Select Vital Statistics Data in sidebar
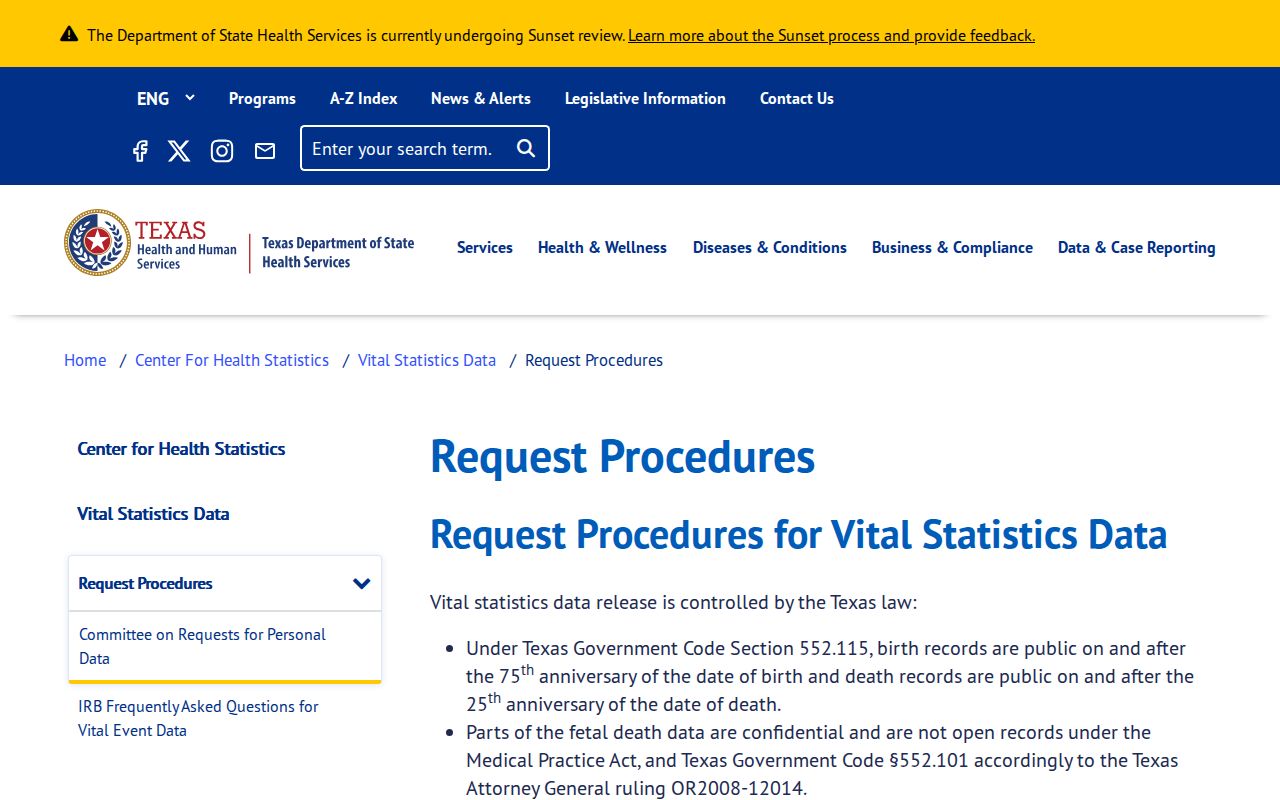This screenshot has width=1280, height=800. pos(153,514)
